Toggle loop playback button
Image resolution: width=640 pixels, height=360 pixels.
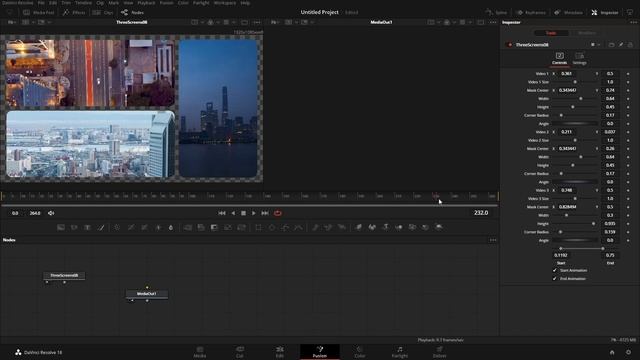278,213
